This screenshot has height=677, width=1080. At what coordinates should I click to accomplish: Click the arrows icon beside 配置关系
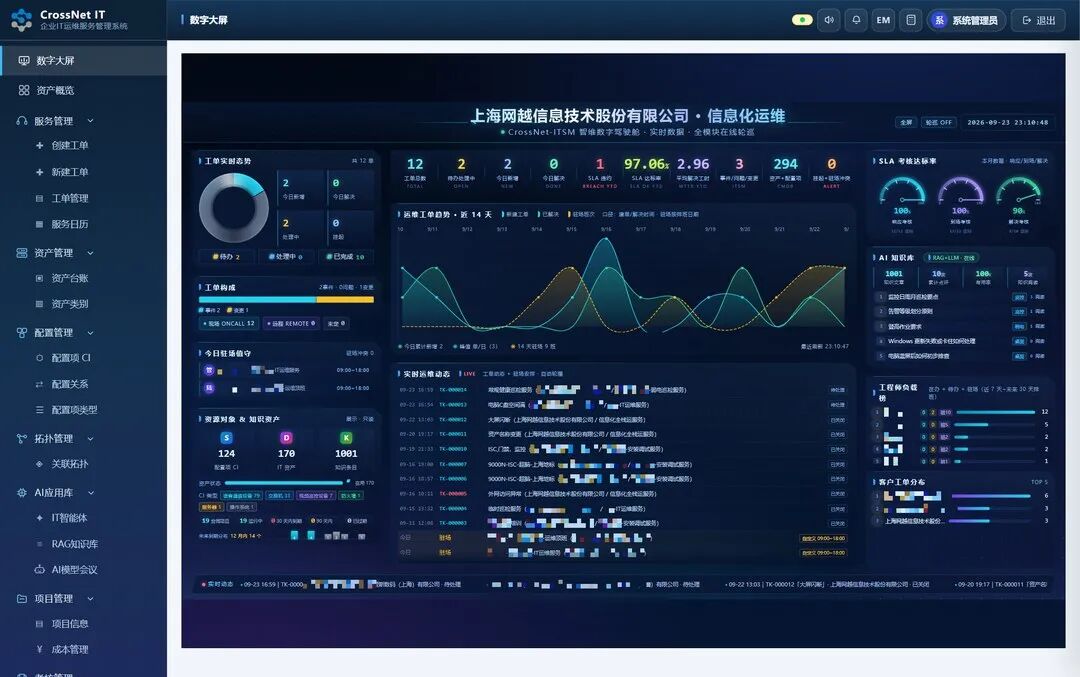tap(39, 384)
